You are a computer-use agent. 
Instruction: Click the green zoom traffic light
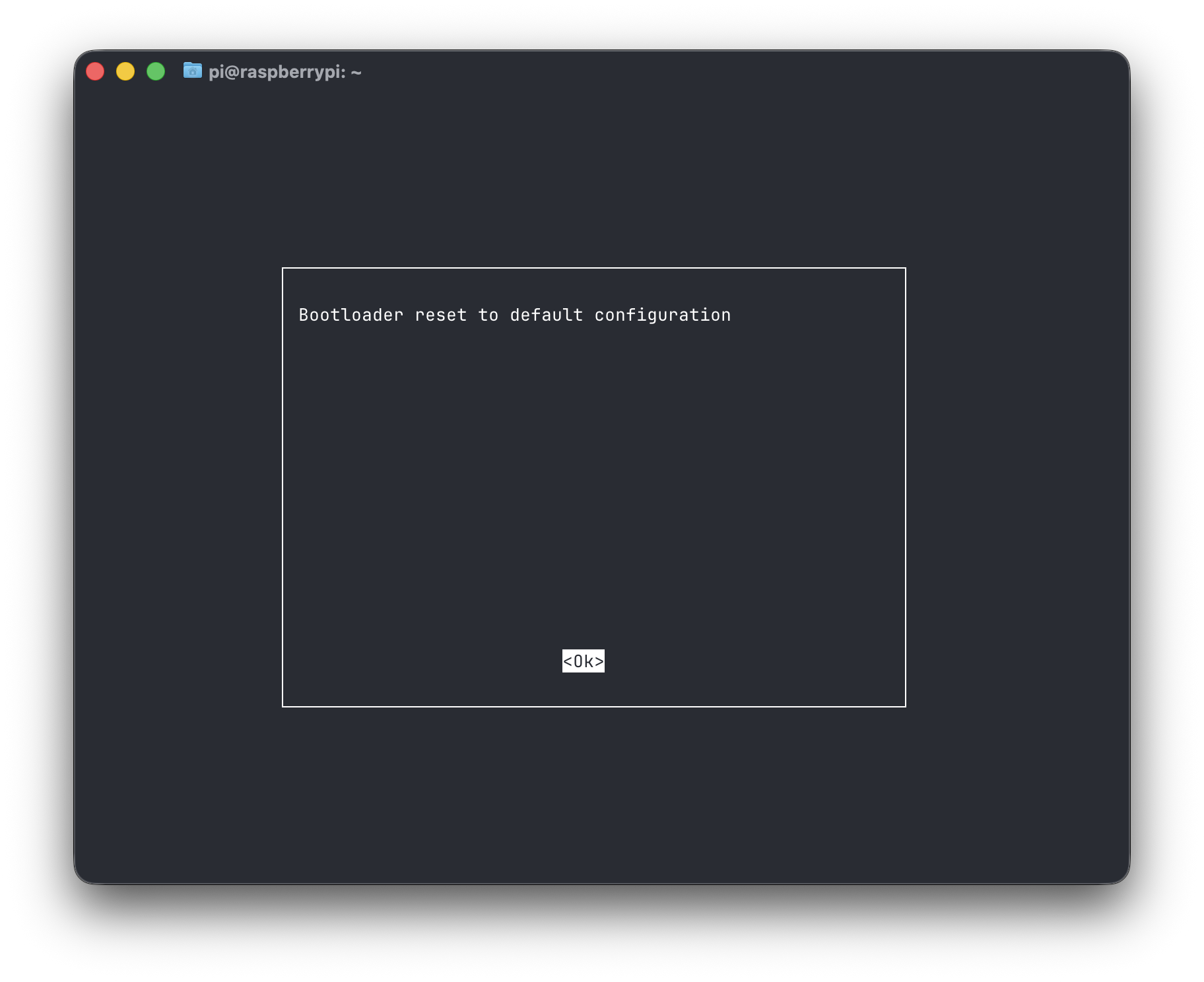point(156,71)
